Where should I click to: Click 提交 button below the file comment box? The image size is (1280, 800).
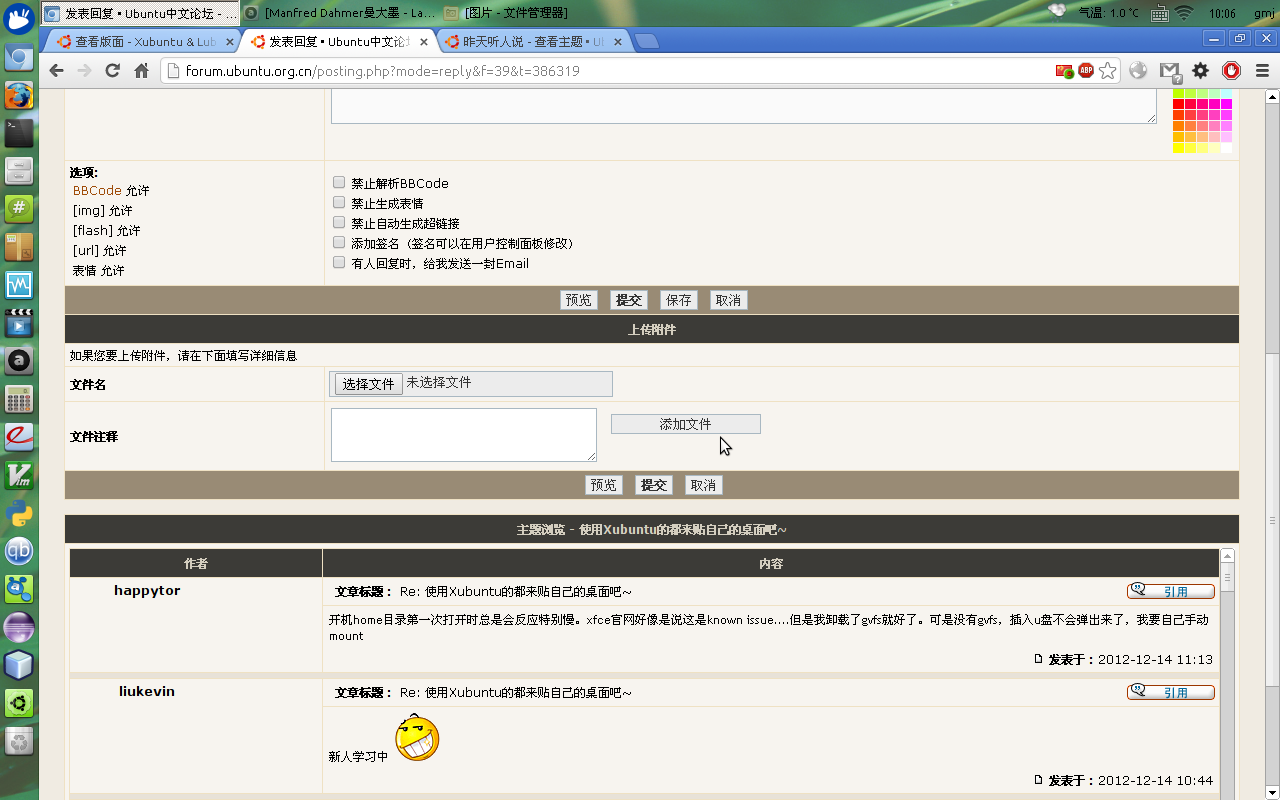coord(654,485)
